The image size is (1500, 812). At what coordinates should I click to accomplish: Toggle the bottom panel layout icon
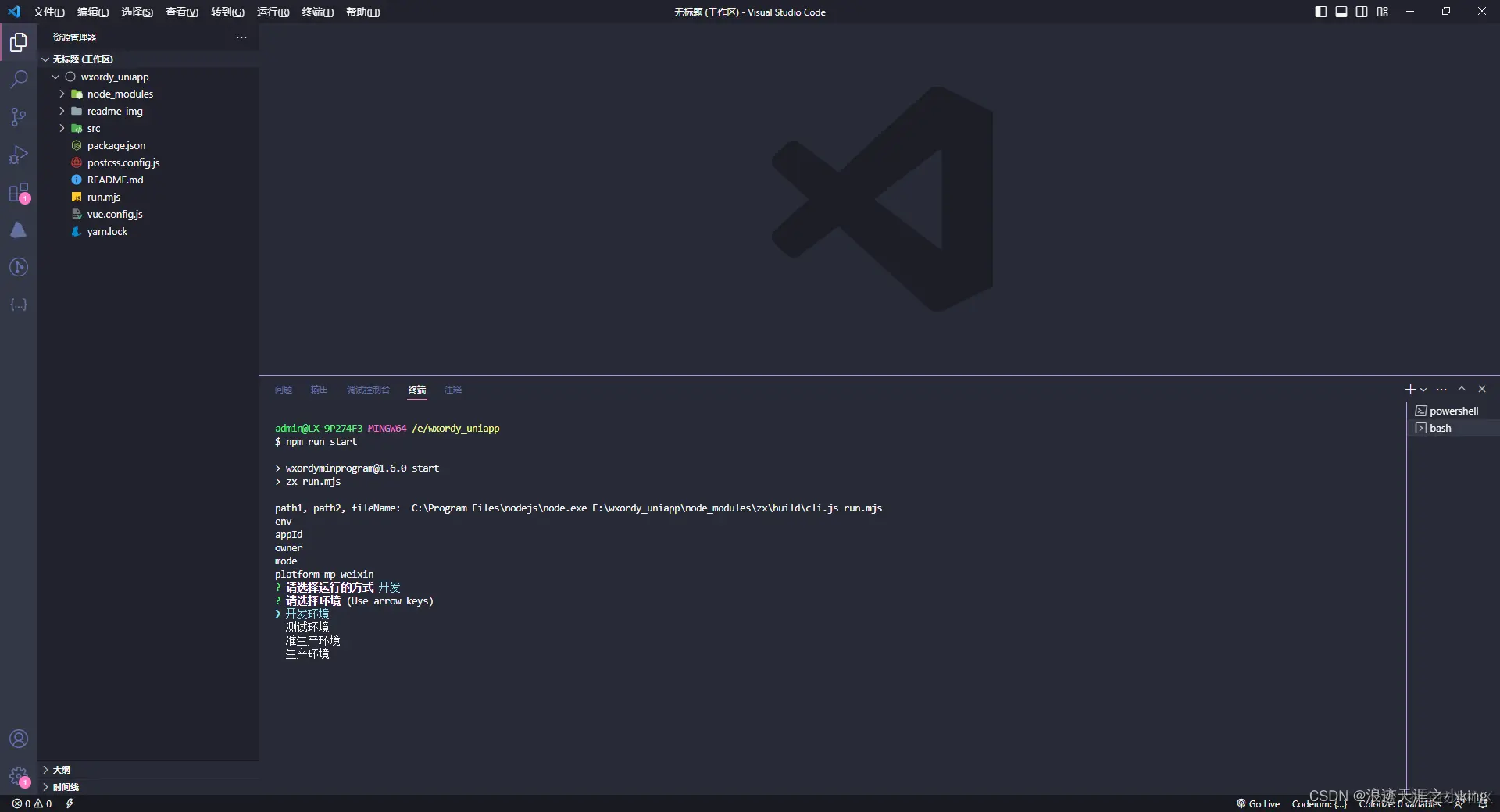1341,12
